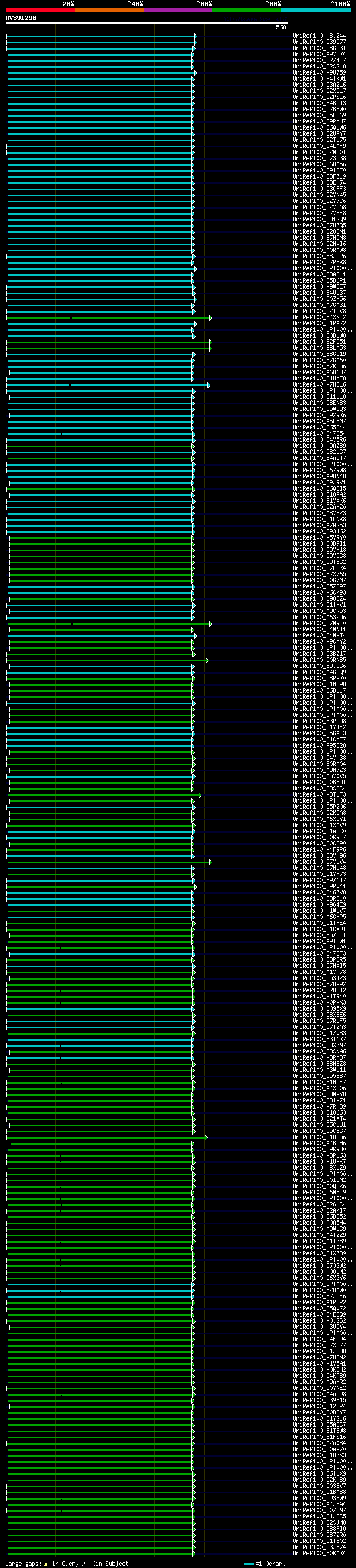Click the long green alignment bar for Q7VWV4
The height and width of the screenshot is (1568, 356).
tap(109, 862)
